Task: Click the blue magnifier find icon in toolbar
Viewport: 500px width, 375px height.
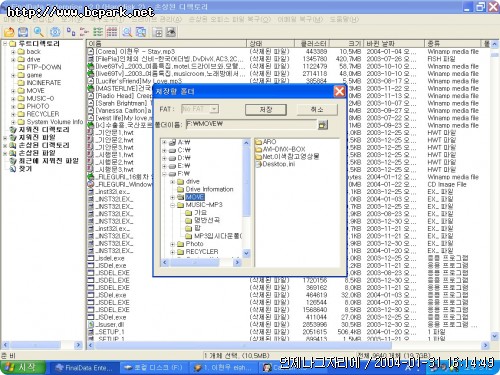Action: (x=39, y=32)
